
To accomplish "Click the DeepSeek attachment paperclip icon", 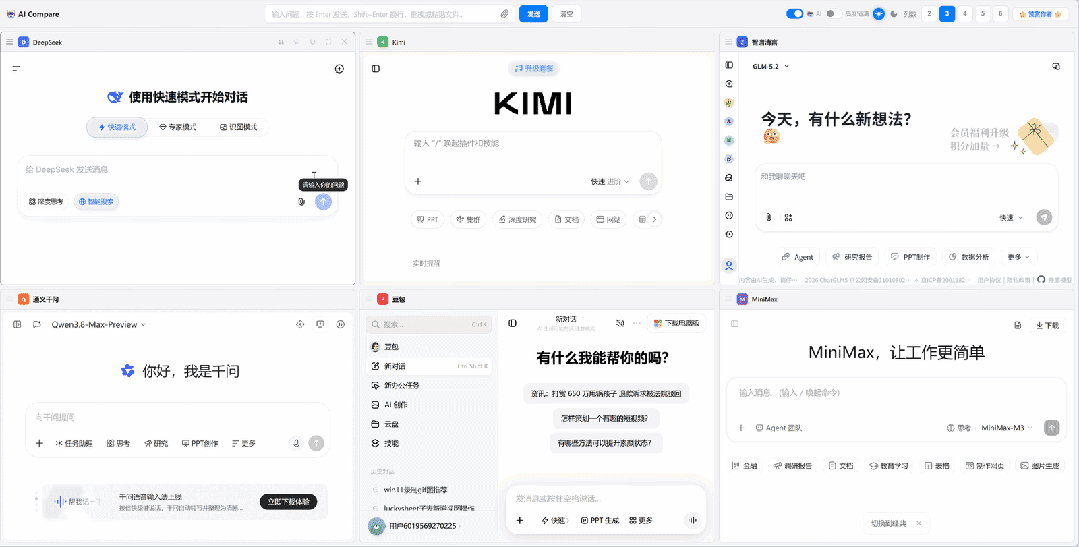I will pos(301,202).
